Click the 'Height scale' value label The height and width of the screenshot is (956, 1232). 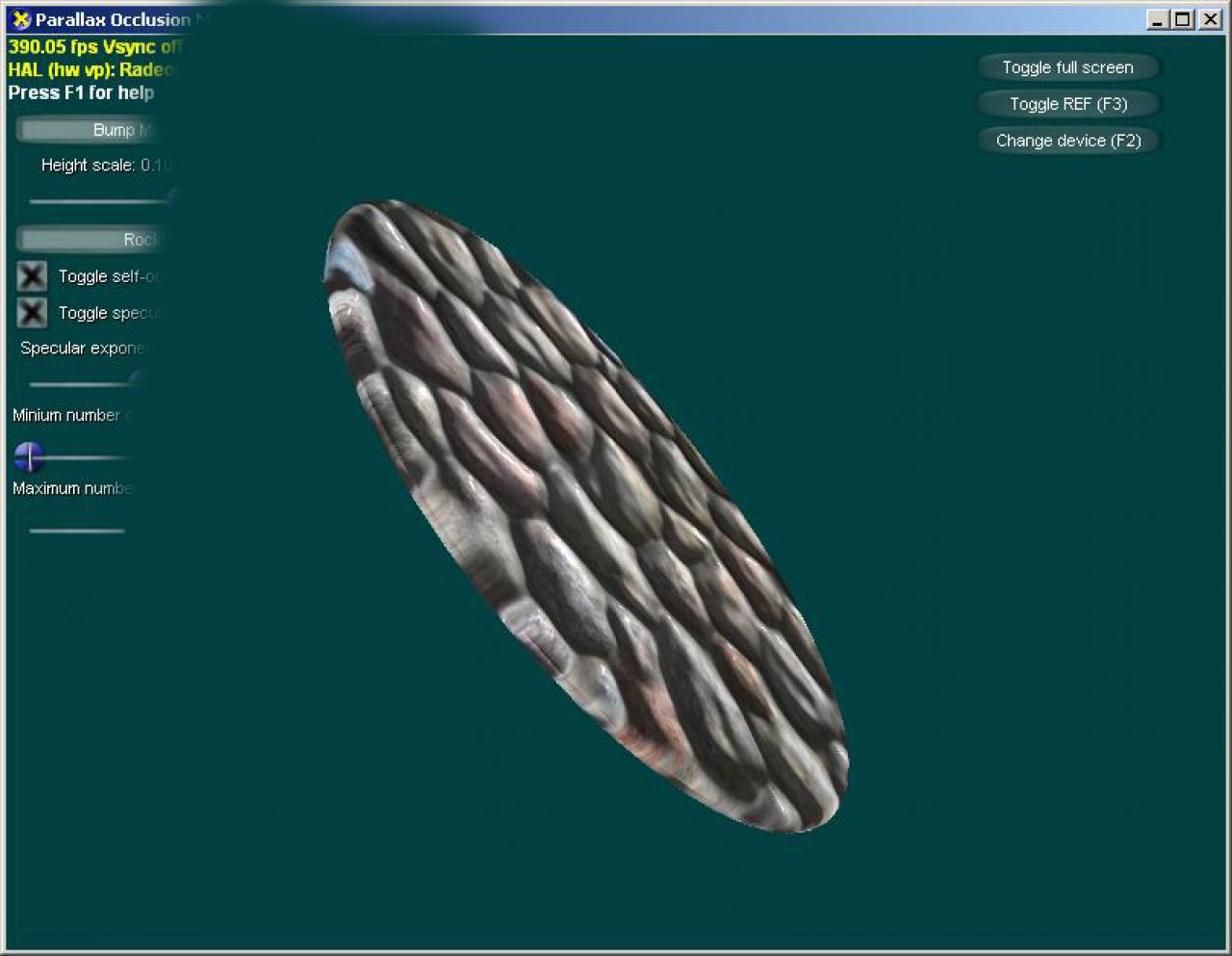coord(106,166)
